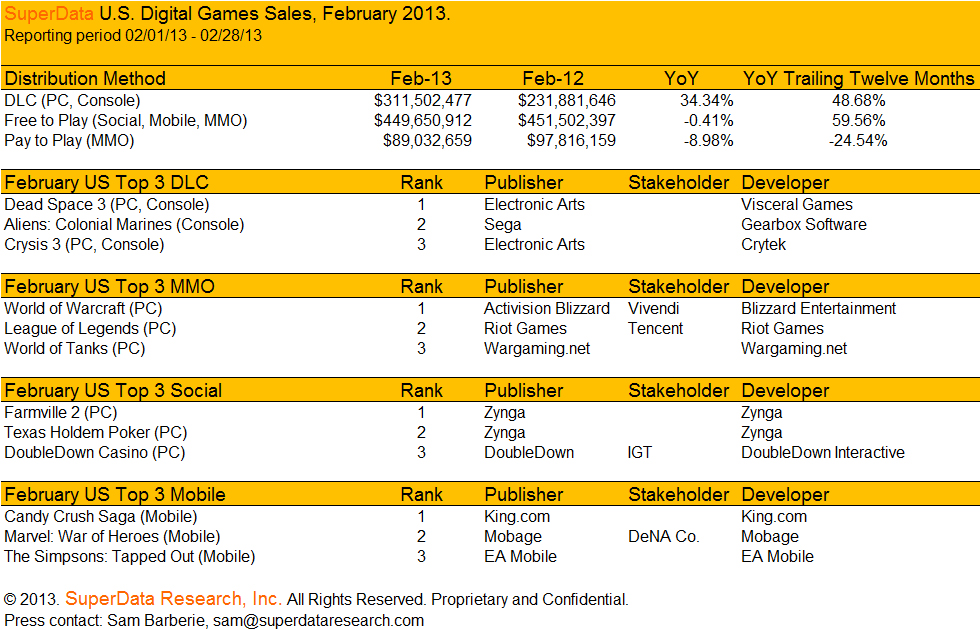Select the -24.54% trailing value

(x=858, y=141)
